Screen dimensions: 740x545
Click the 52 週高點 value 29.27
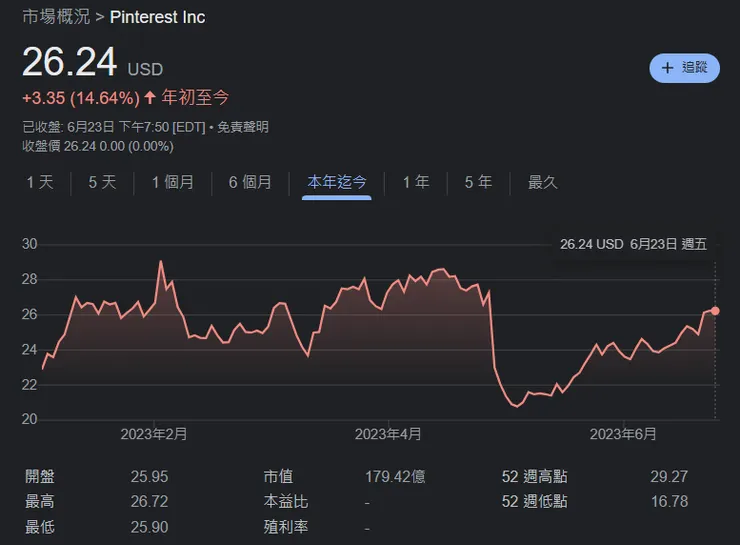669,477
